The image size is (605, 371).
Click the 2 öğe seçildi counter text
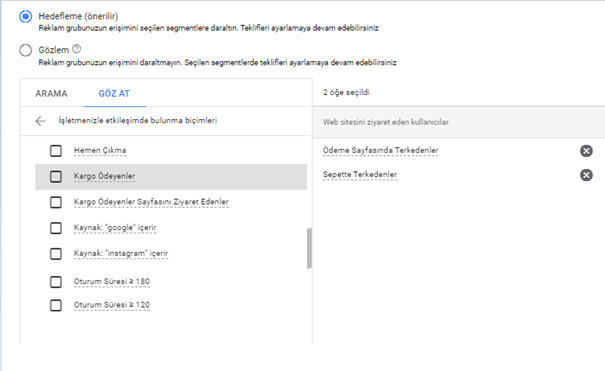pos(346,93)
